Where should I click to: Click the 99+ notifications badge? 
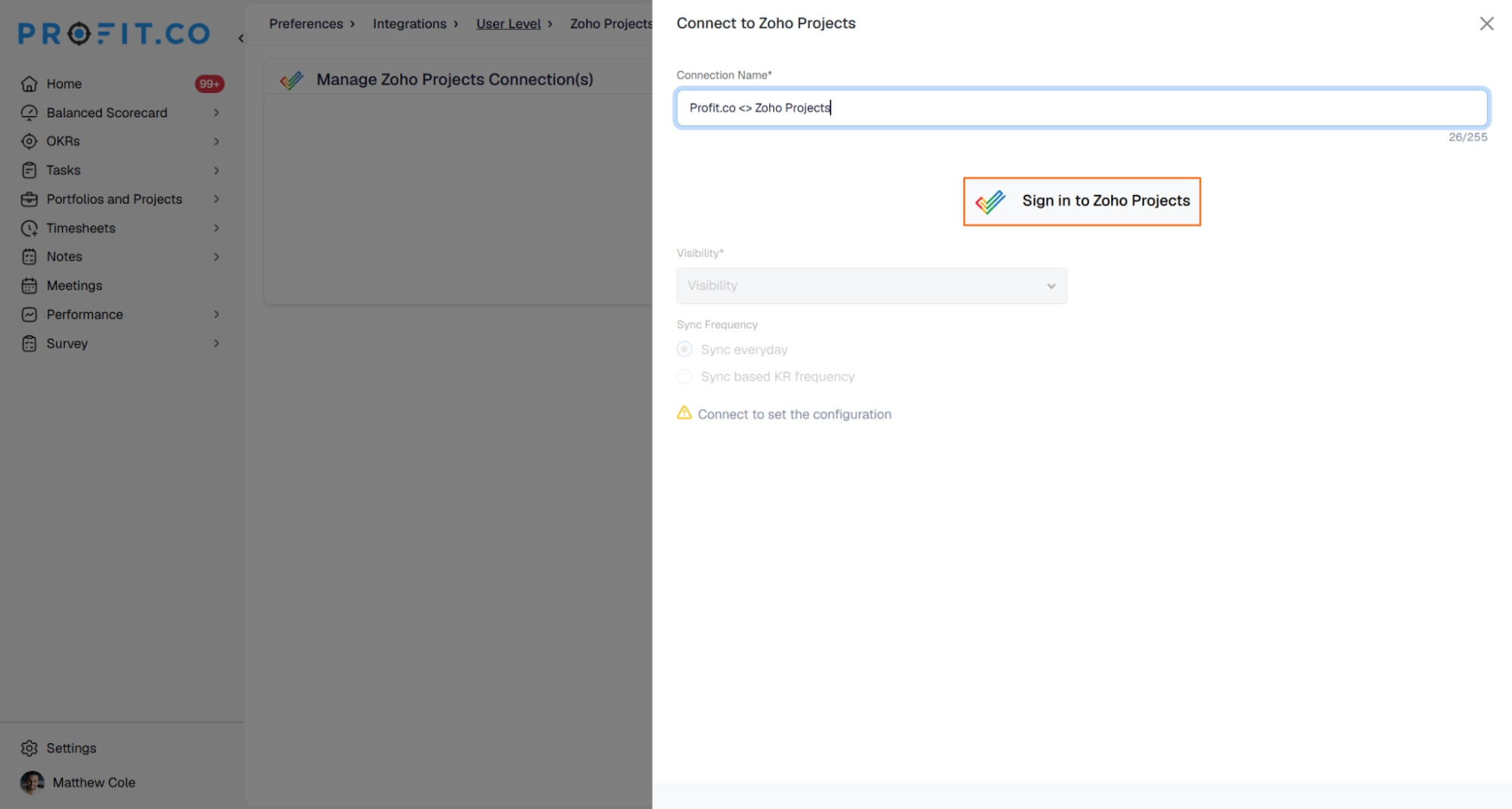point(210,84)
